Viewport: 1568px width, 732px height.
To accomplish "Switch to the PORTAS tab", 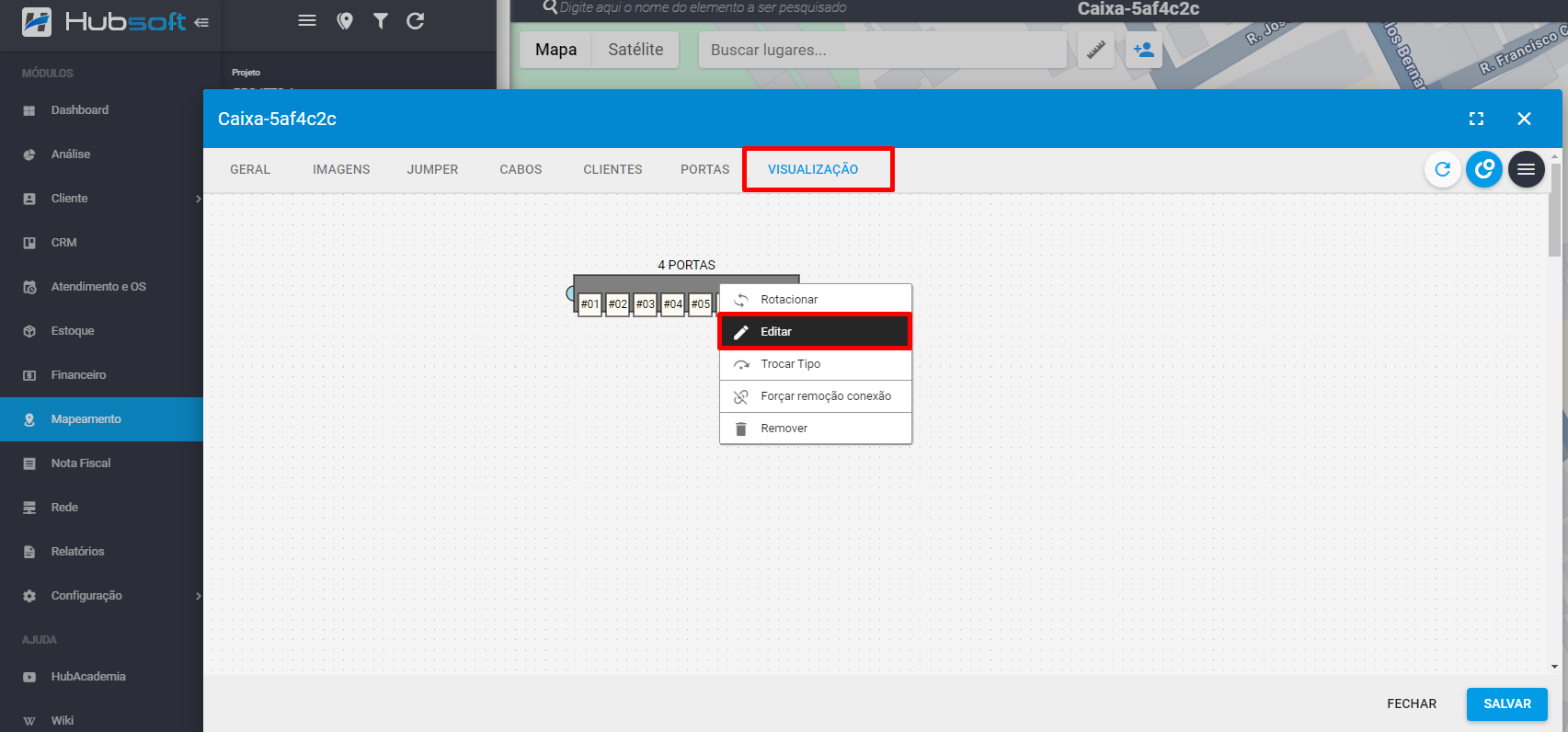I will tap(704, 169).
